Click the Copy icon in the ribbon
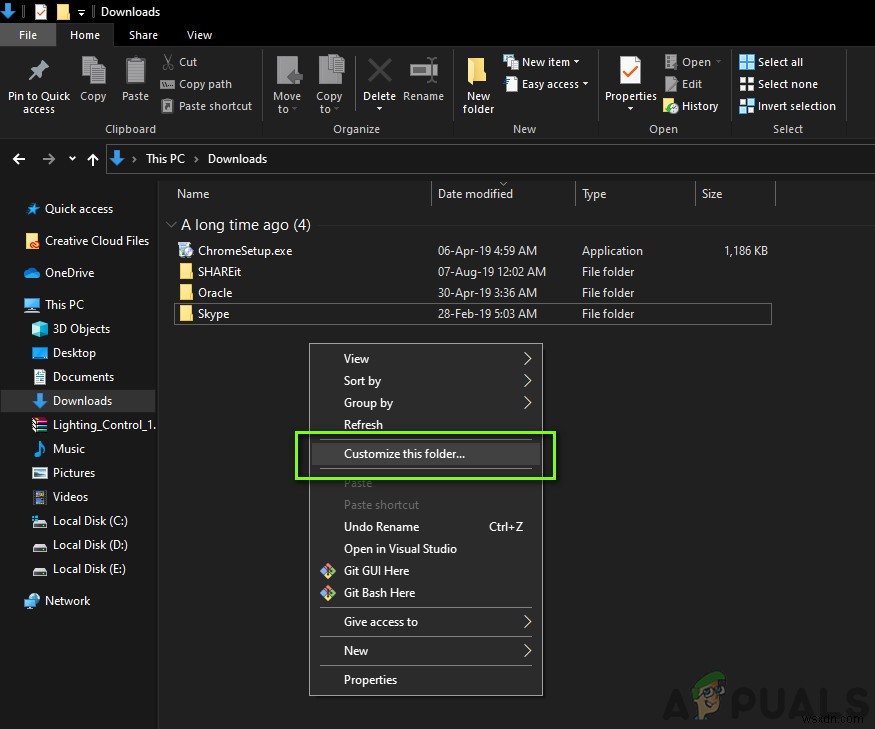This screenshot has width=875, height=729. click(93, 72)
